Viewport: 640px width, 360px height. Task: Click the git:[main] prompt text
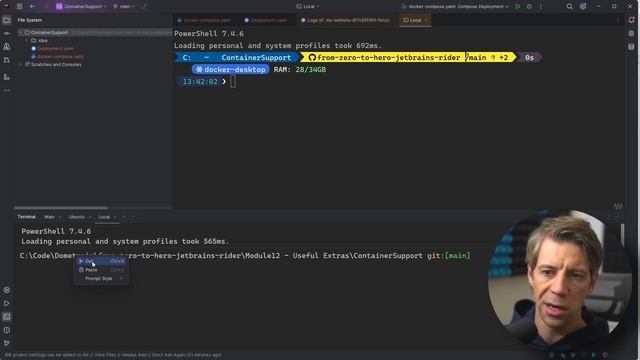pyautogui.click(x=449, y=256)
